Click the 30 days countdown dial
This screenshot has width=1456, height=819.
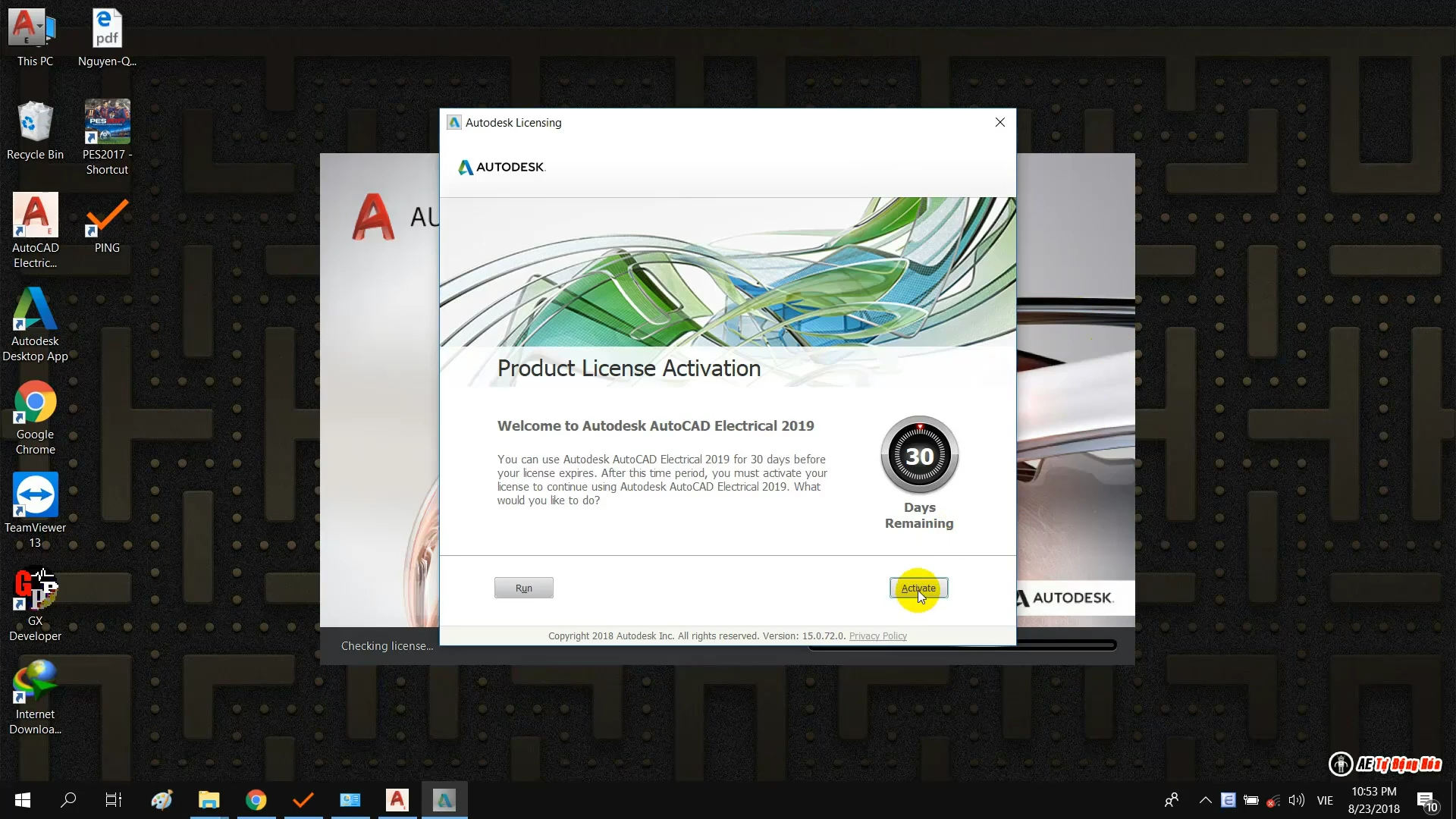click(920, 455)
